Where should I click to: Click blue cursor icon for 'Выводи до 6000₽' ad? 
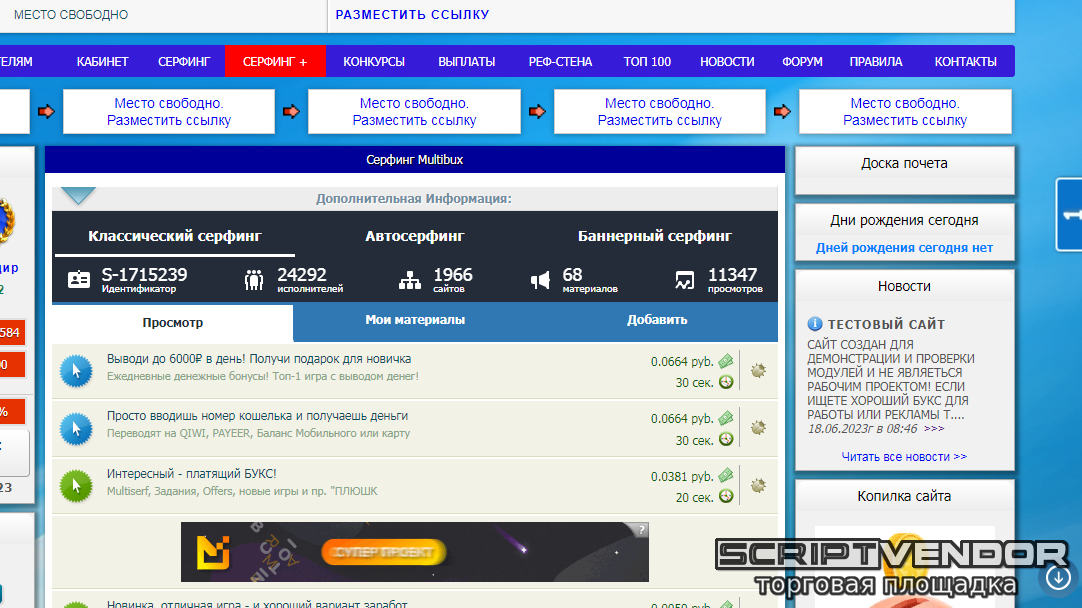[x=76, y=371]
